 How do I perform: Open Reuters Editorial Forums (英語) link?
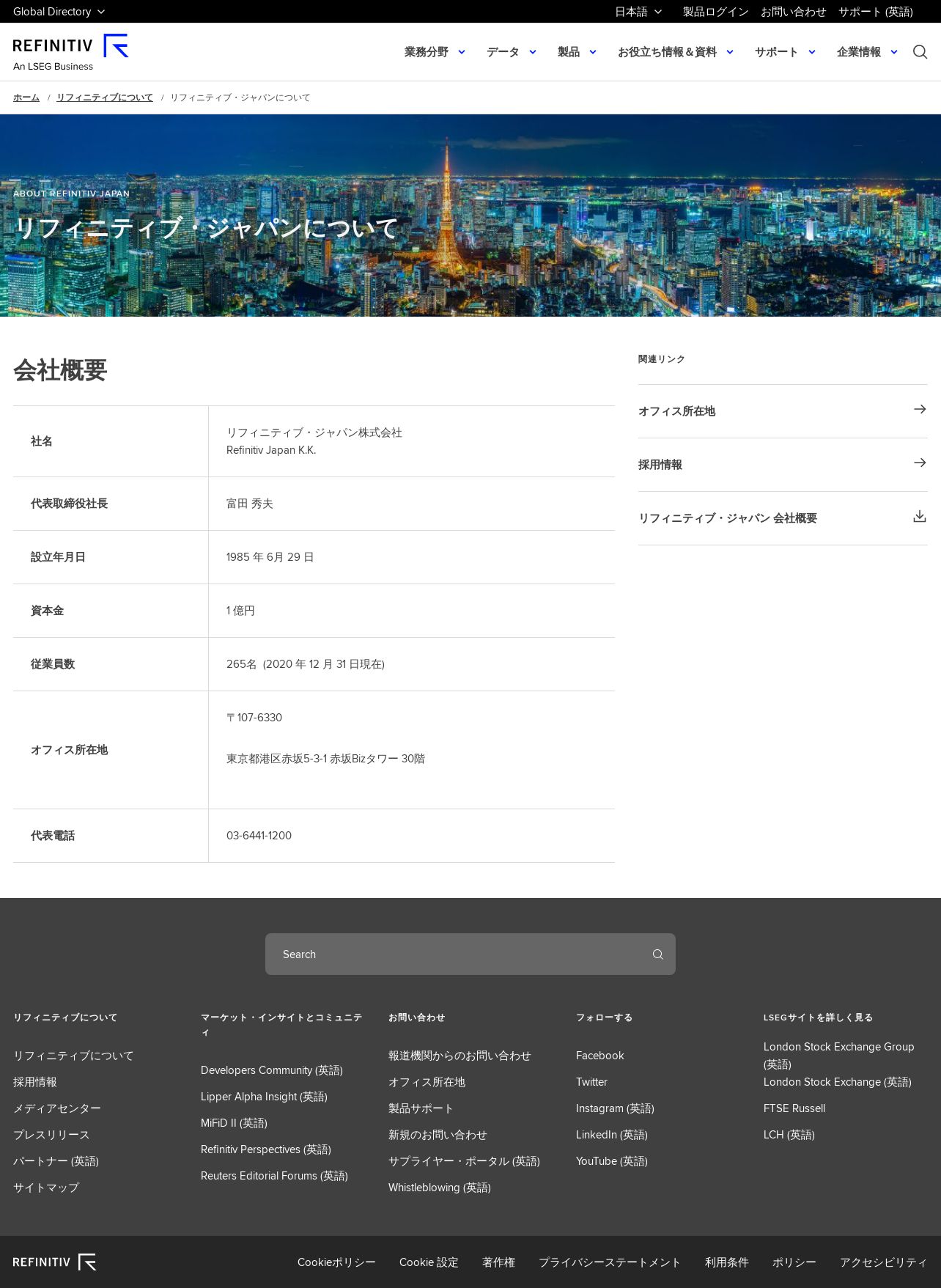tap(274, 1176)
